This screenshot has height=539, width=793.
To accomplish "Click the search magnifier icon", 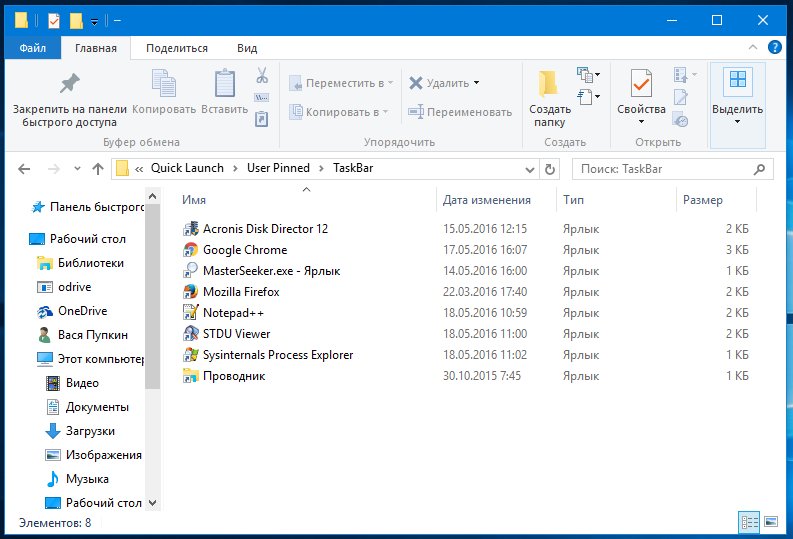I will tap(759, 169).
